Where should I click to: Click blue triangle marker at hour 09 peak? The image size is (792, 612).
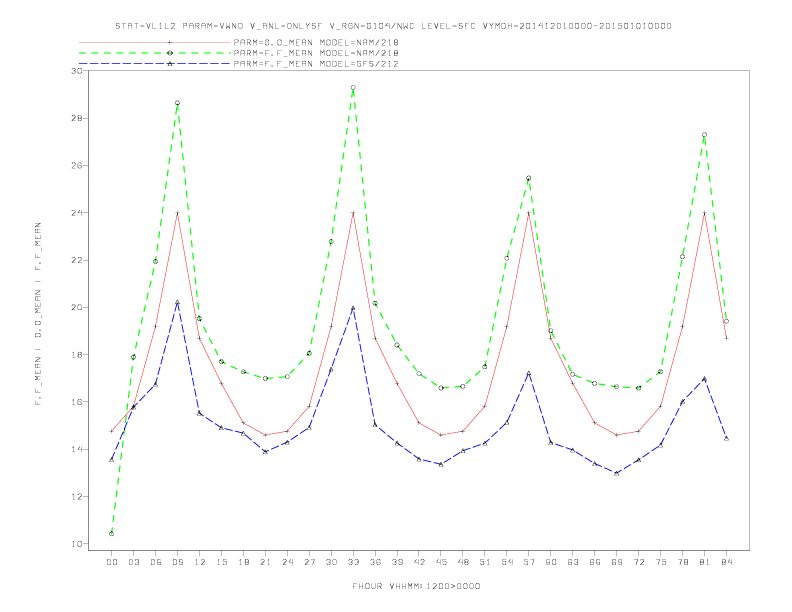tap(177, 302)
